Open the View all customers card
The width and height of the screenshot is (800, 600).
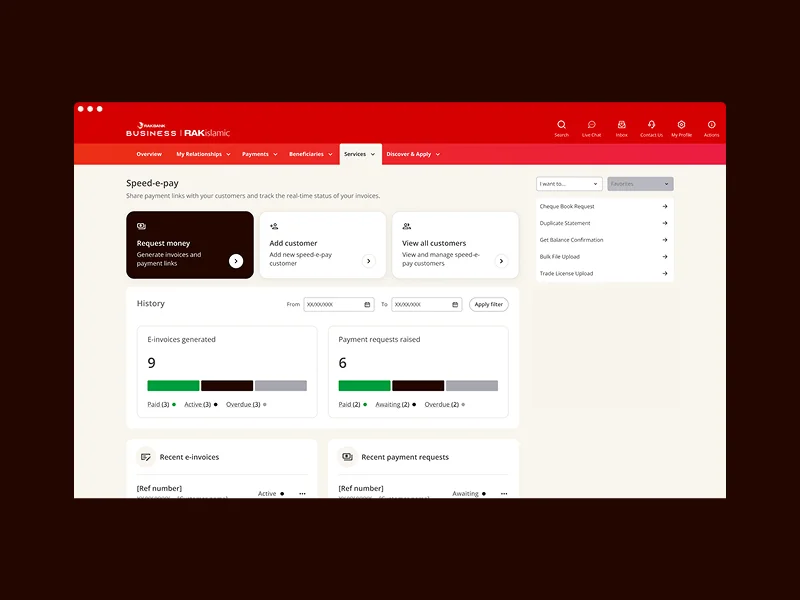455,245
